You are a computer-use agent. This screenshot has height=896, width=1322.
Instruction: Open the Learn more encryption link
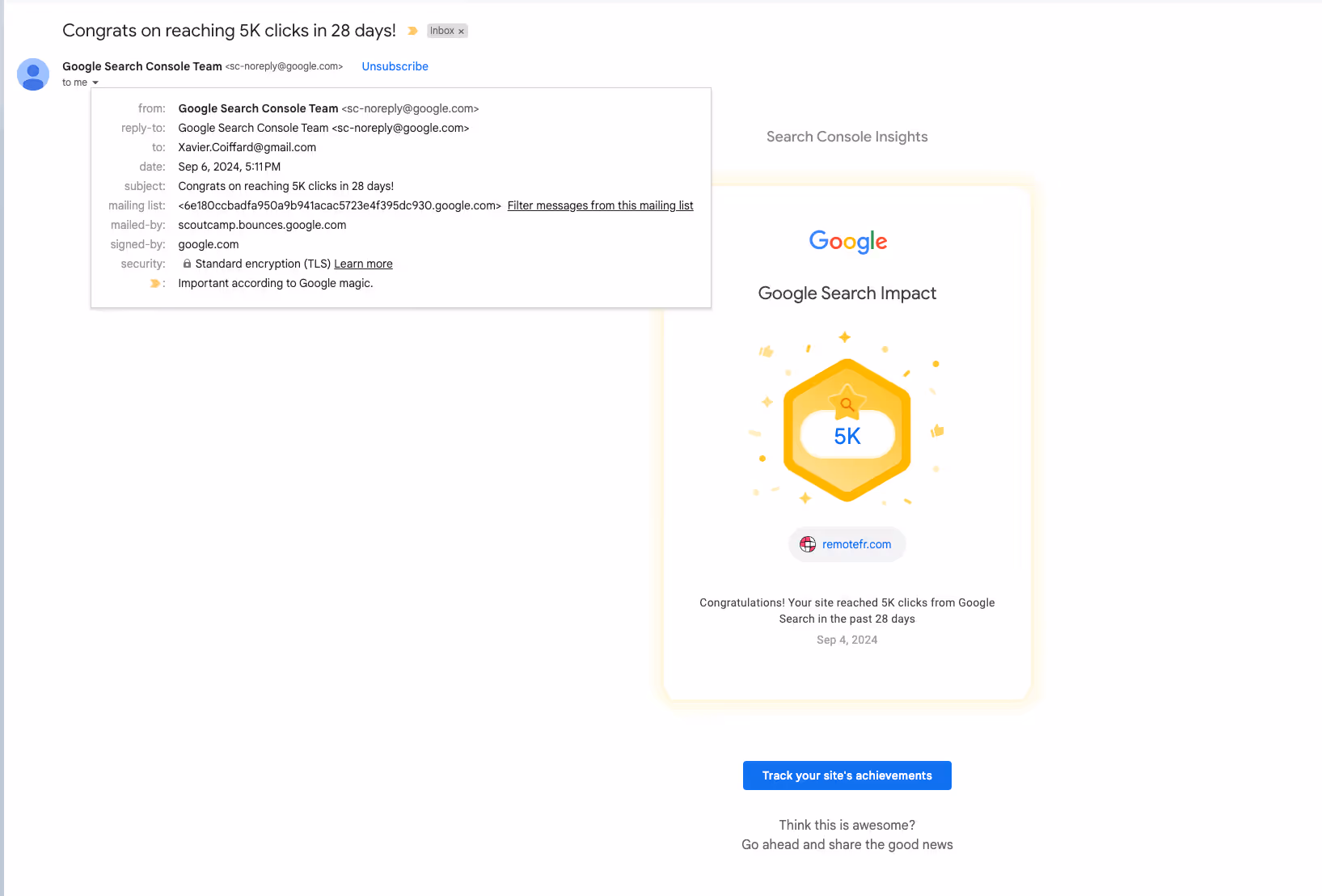click(363, 264)
